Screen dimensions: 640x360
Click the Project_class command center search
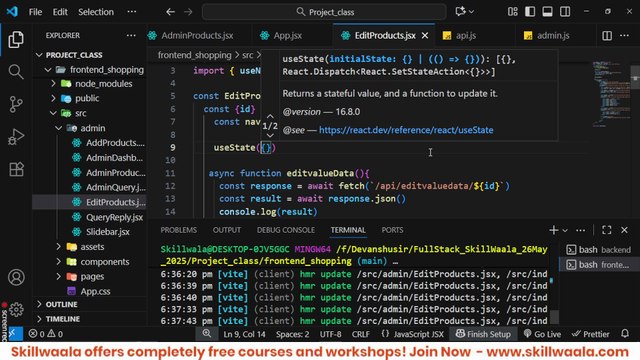point(324,12)
